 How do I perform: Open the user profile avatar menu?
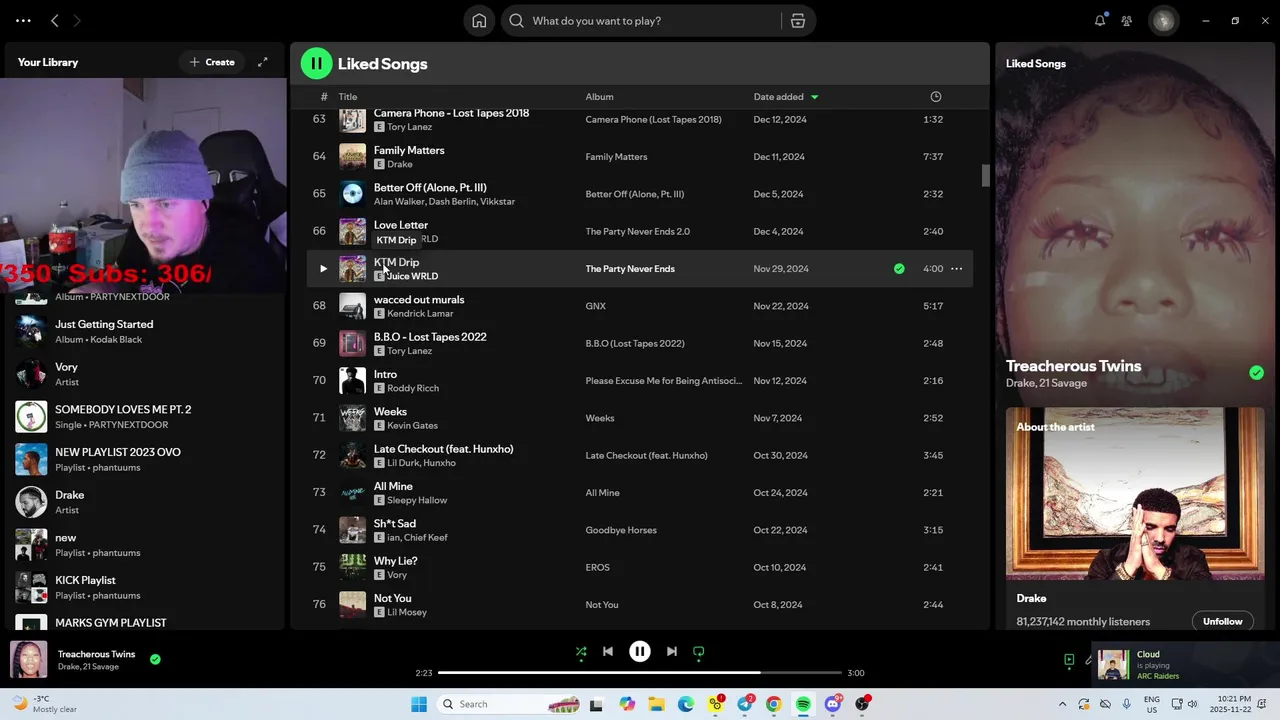pyautogui.click(x=1163, y=21)
